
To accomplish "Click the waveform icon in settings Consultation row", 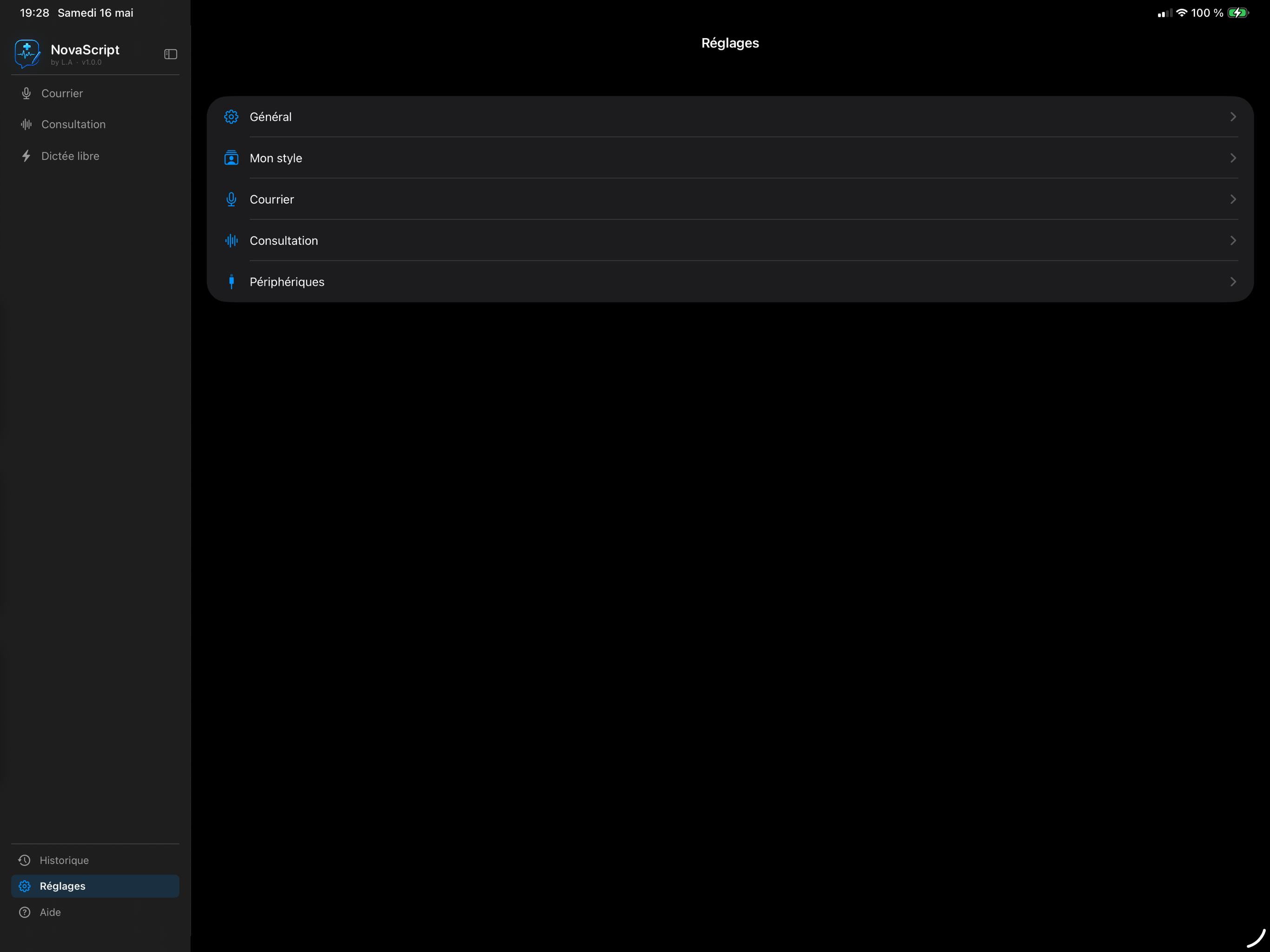I will point(232,241).
